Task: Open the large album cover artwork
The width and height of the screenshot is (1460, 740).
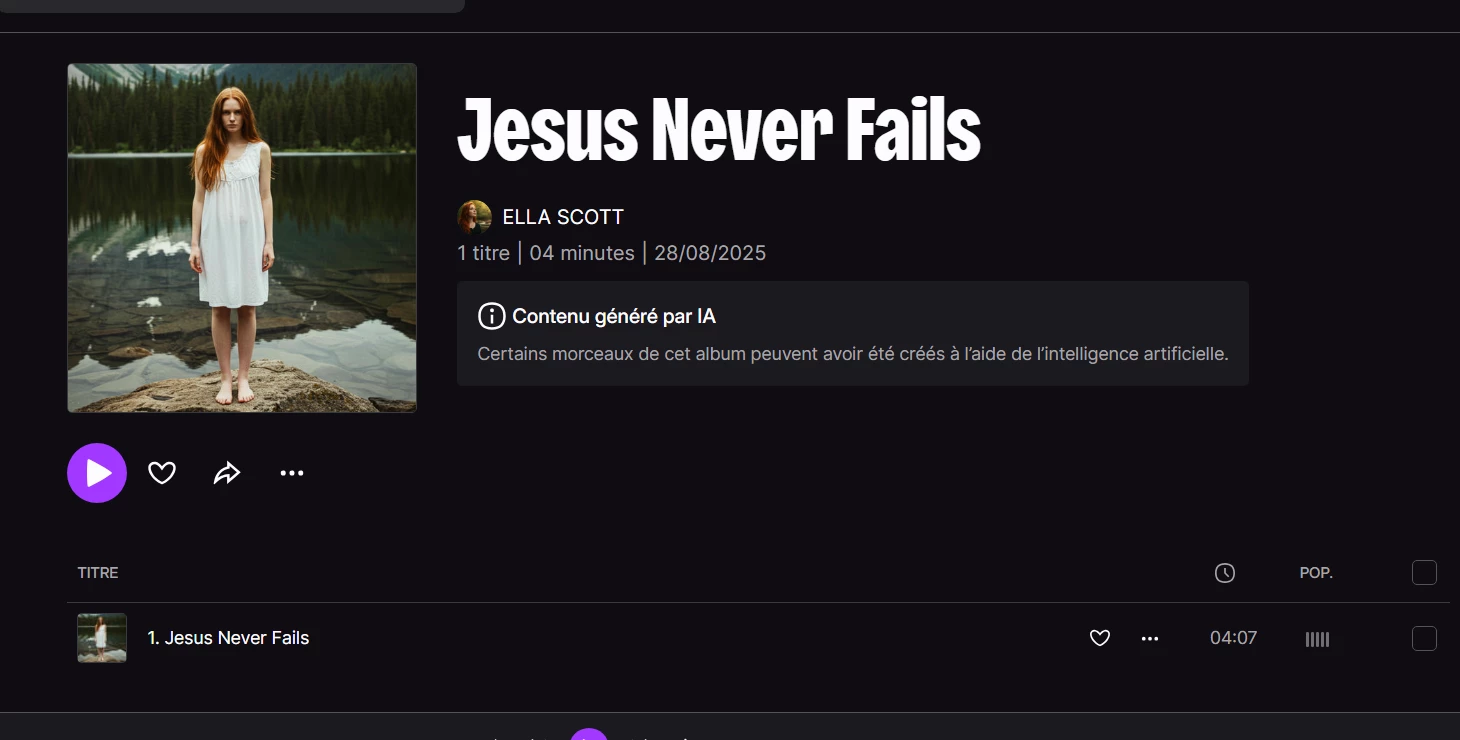Action: pos(242,238)
